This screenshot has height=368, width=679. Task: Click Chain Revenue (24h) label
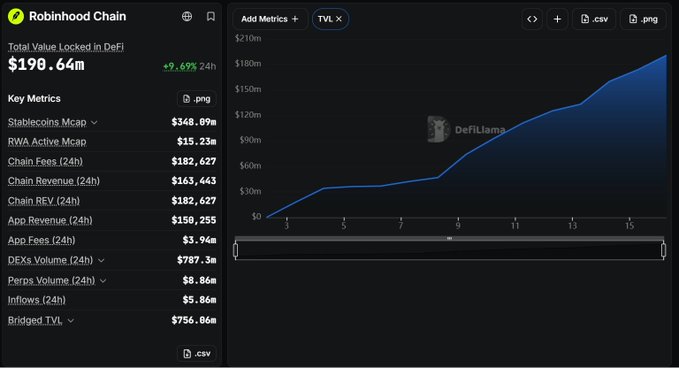tap(54, 181)
